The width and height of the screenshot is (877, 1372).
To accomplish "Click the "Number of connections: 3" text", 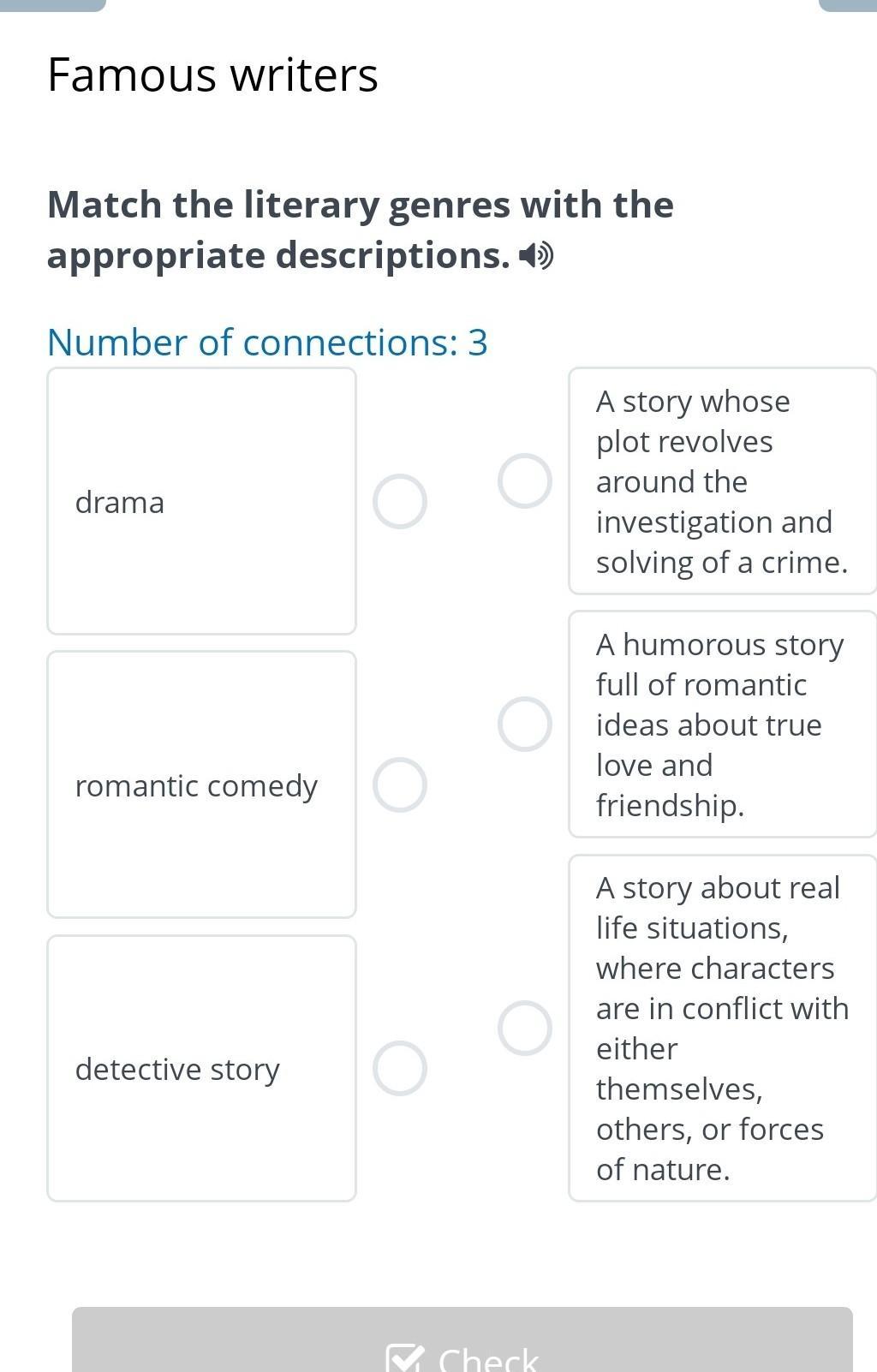I will point(267,343).
